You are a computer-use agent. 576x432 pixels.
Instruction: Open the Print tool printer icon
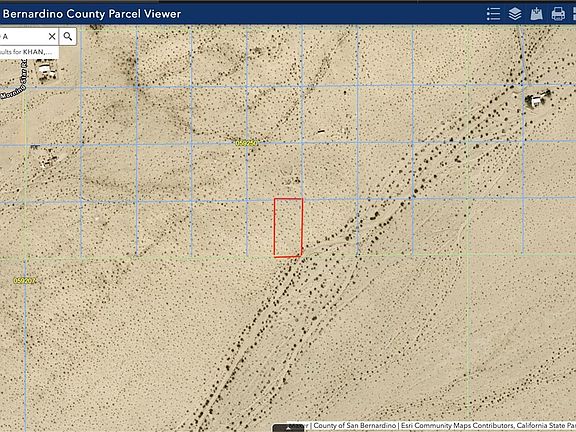558,14
